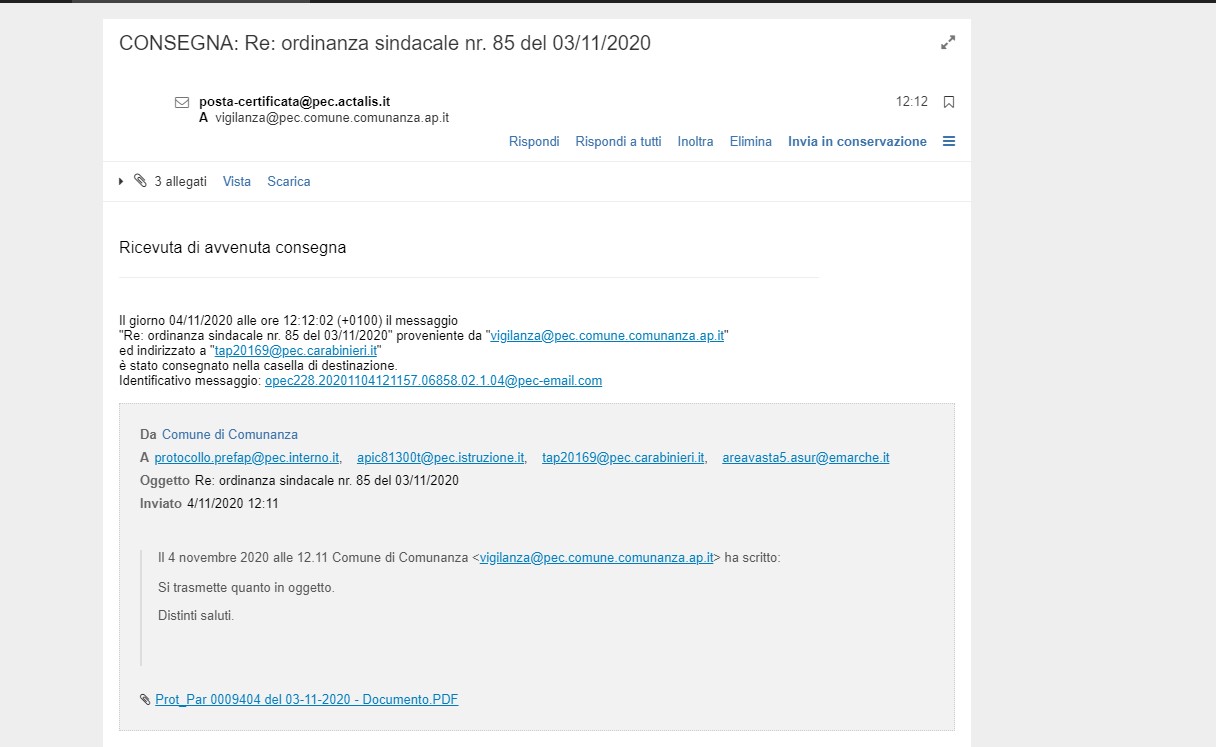The width and height of the screenshot is (1216, 747).
Task: Delete the email using Elimina
Action: 750,142
